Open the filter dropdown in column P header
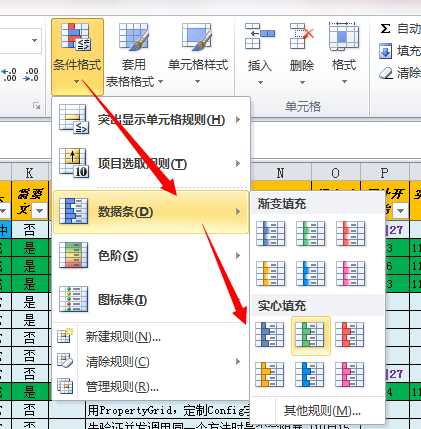 click(400, 211)
